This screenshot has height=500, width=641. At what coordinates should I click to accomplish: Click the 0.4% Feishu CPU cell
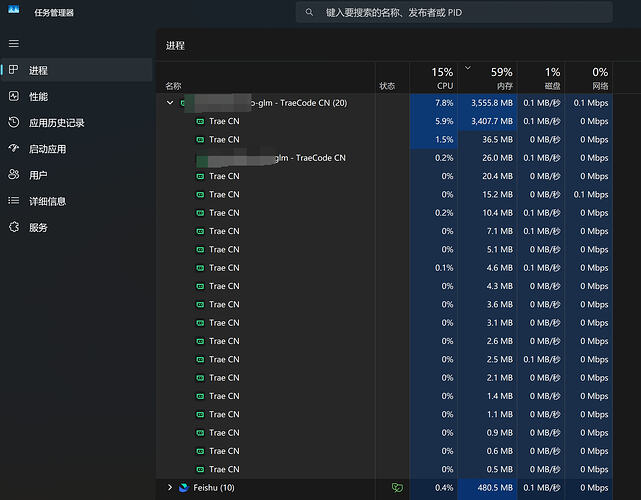(434, 487)
